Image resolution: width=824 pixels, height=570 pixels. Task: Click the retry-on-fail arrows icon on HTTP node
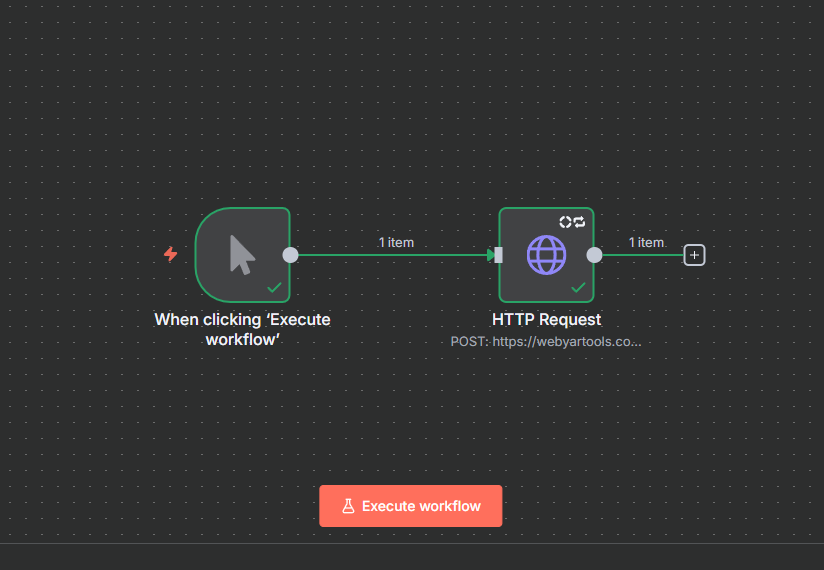(580, 222)
